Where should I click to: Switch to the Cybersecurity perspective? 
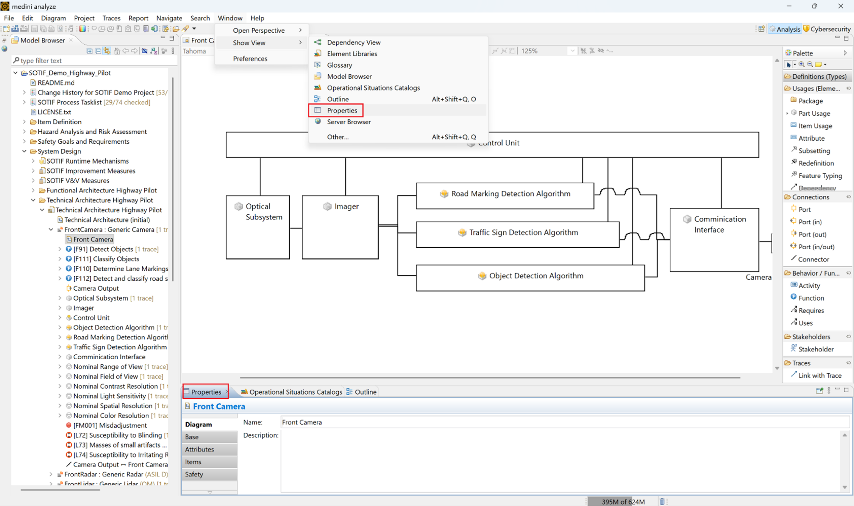pyautogui.click(x=827, y=29)
